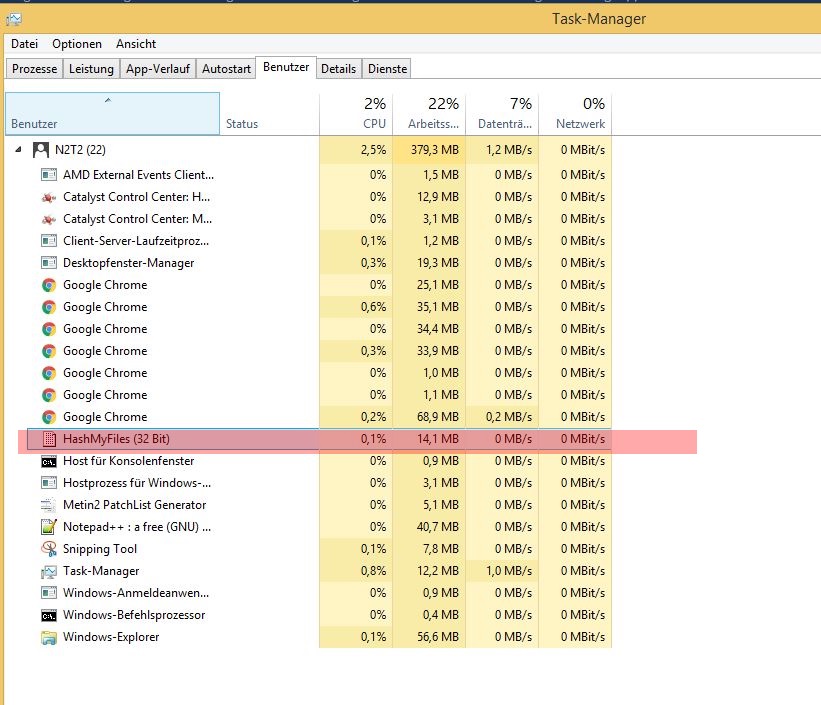Click the Metin2 PatchList Generator icon
Screen dimensions: 821x705
(x=48, y=505)
